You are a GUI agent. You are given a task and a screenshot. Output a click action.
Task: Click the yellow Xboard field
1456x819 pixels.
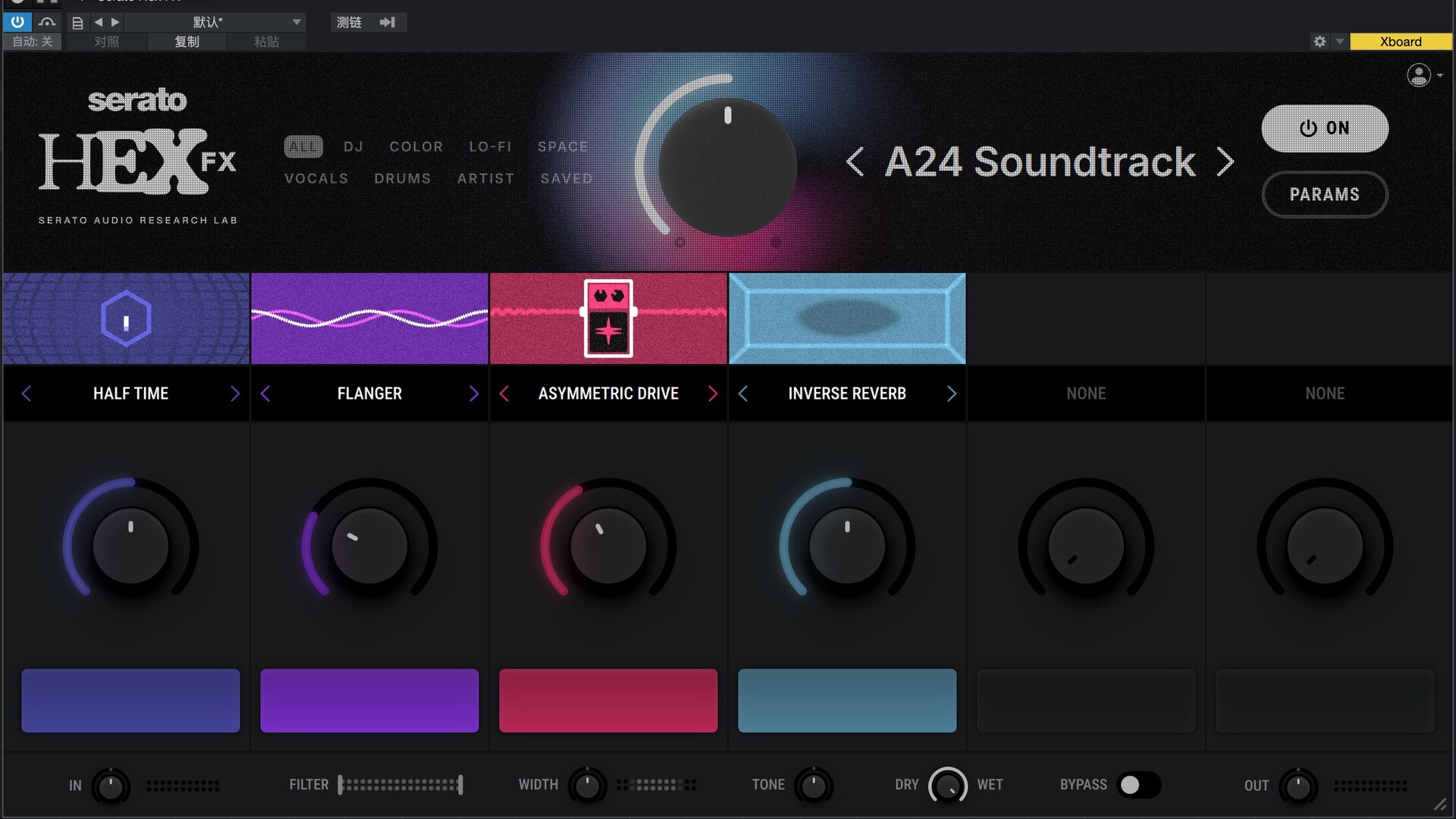point(1401,42)
